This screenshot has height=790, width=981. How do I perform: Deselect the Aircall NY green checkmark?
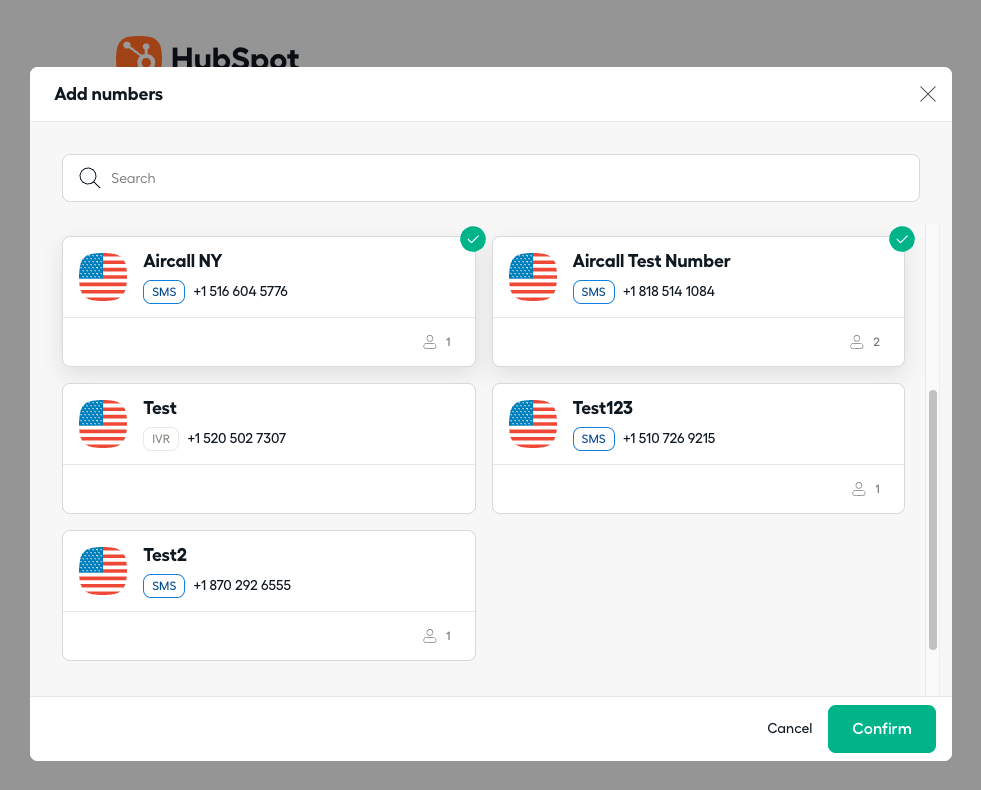click(472, 239)
